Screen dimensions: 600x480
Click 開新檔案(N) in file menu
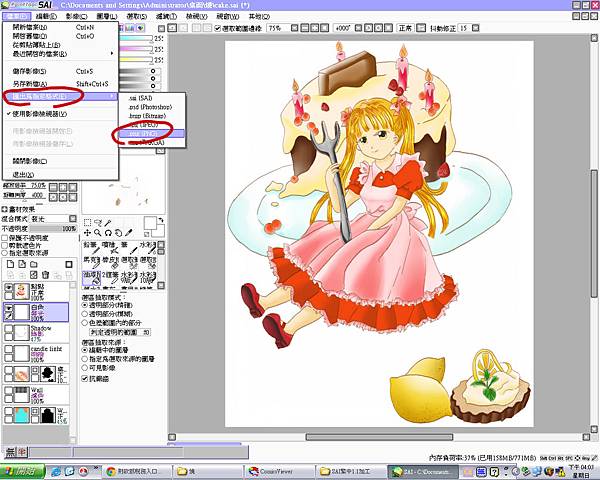[60, 27]
